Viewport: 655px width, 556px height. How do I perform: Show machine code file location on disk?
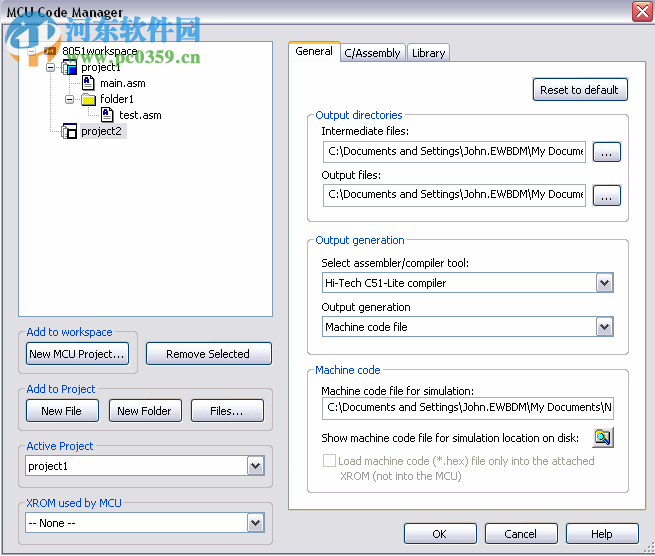pyautogui.click(x=602, y=437)
